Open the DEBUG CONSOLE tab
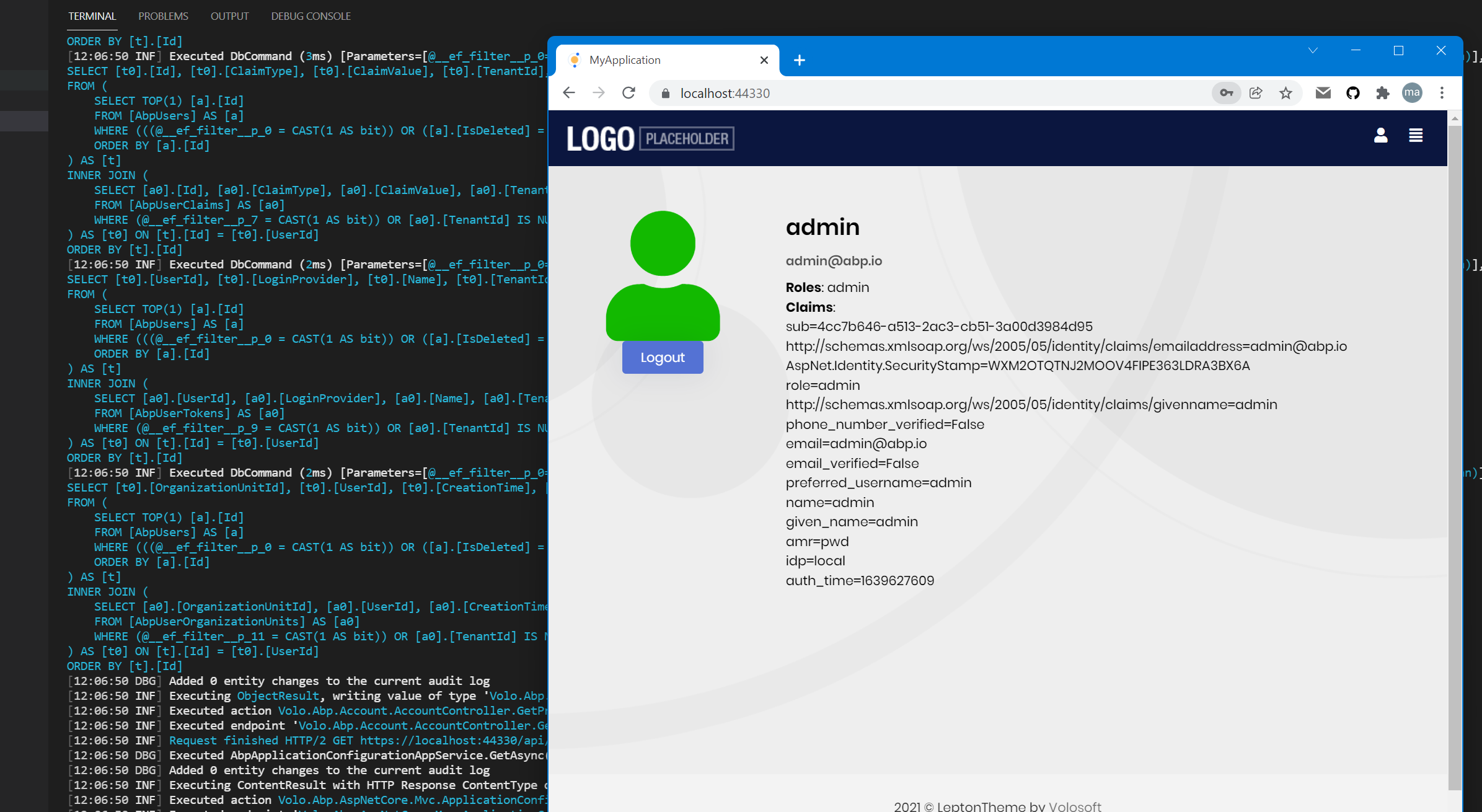This screenshot has width=1482, height=812. (311, 16)
